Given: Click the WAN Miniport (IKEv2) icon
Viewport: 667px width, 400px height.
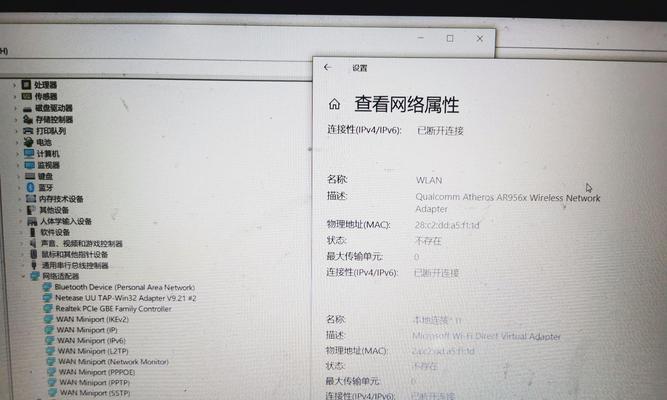Looking at the screenshot, I should [x=49, y=319].
